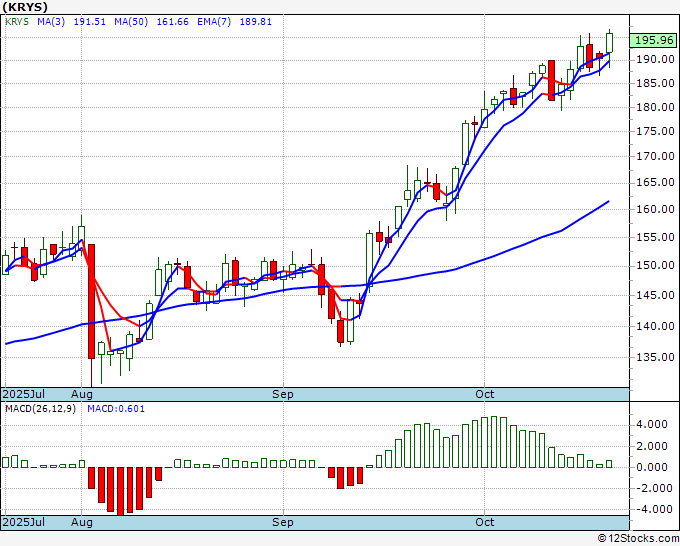Viewport: 680px width, 546px height.
Task: Click the 161.66 MA(50) value
Action: [172, 22]
